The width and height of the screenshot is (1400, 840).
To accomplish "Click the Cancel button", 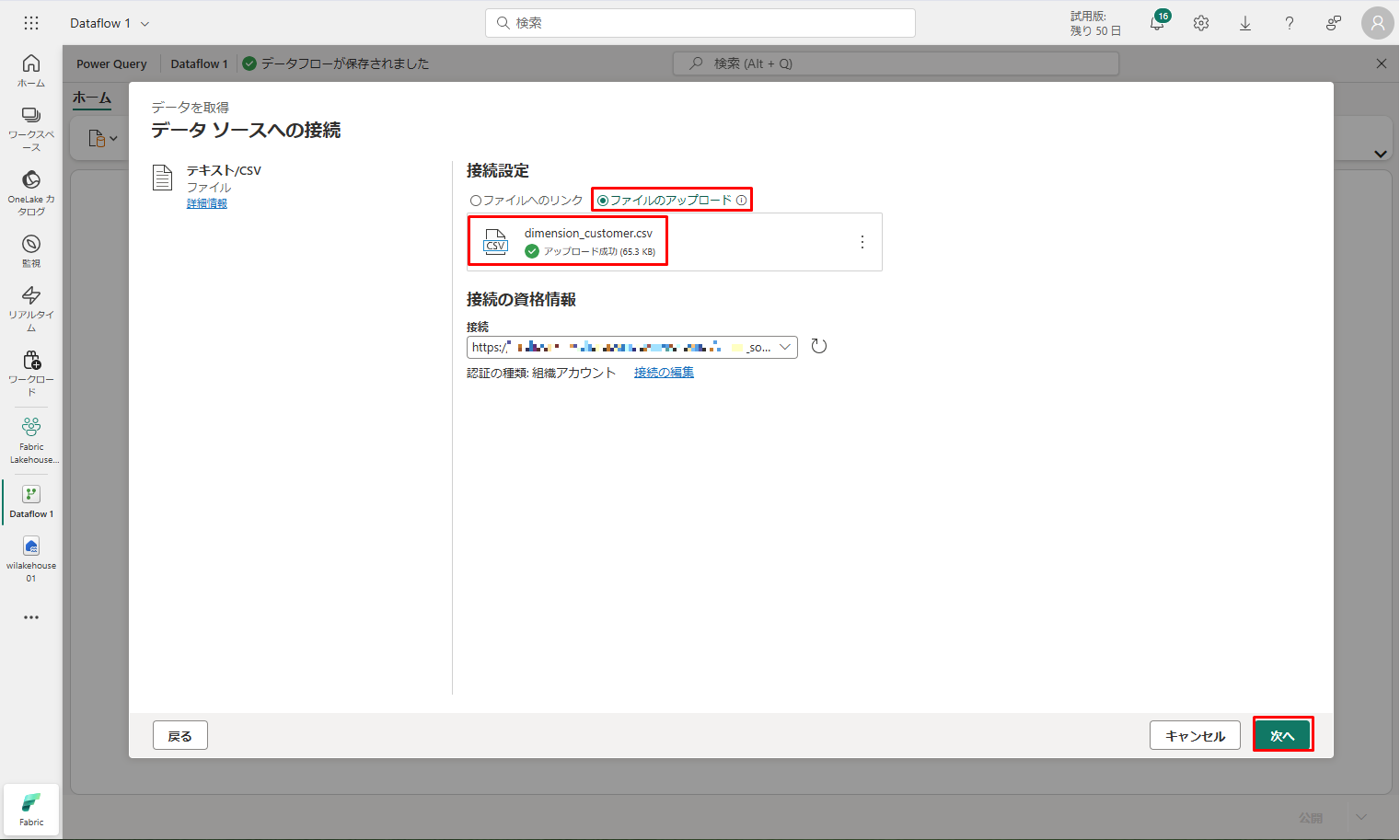I will tap(1195, 735).
